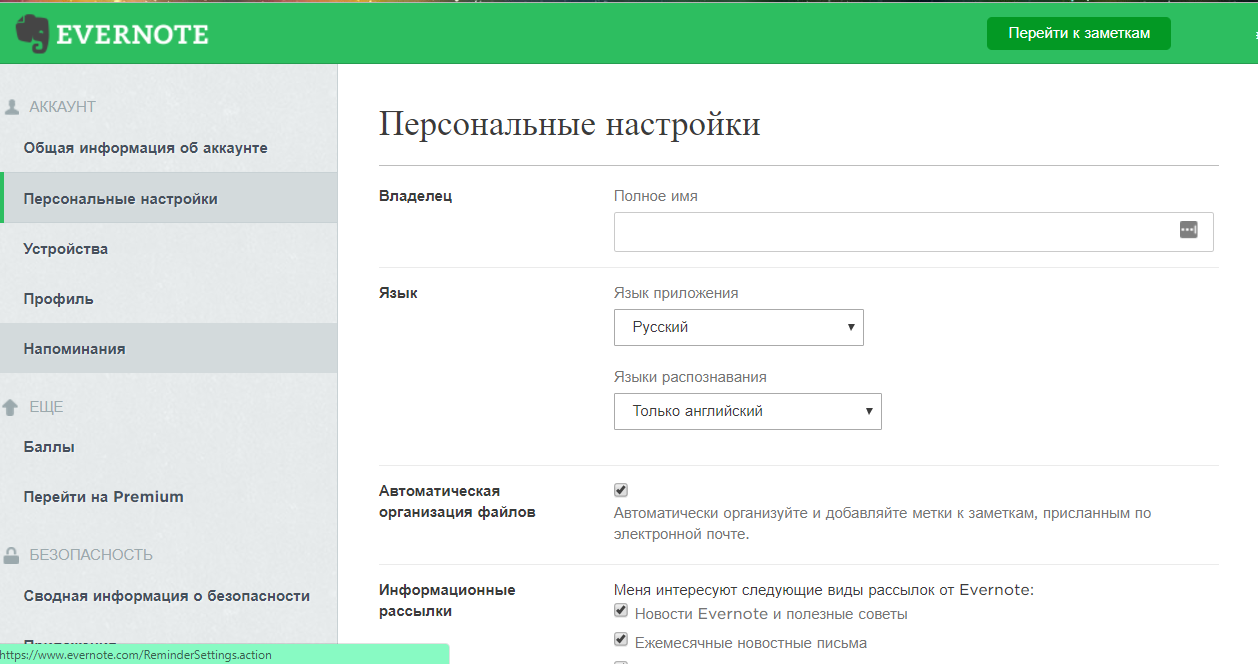Open Сводная информация о безопасности

[x=167, y=596]
